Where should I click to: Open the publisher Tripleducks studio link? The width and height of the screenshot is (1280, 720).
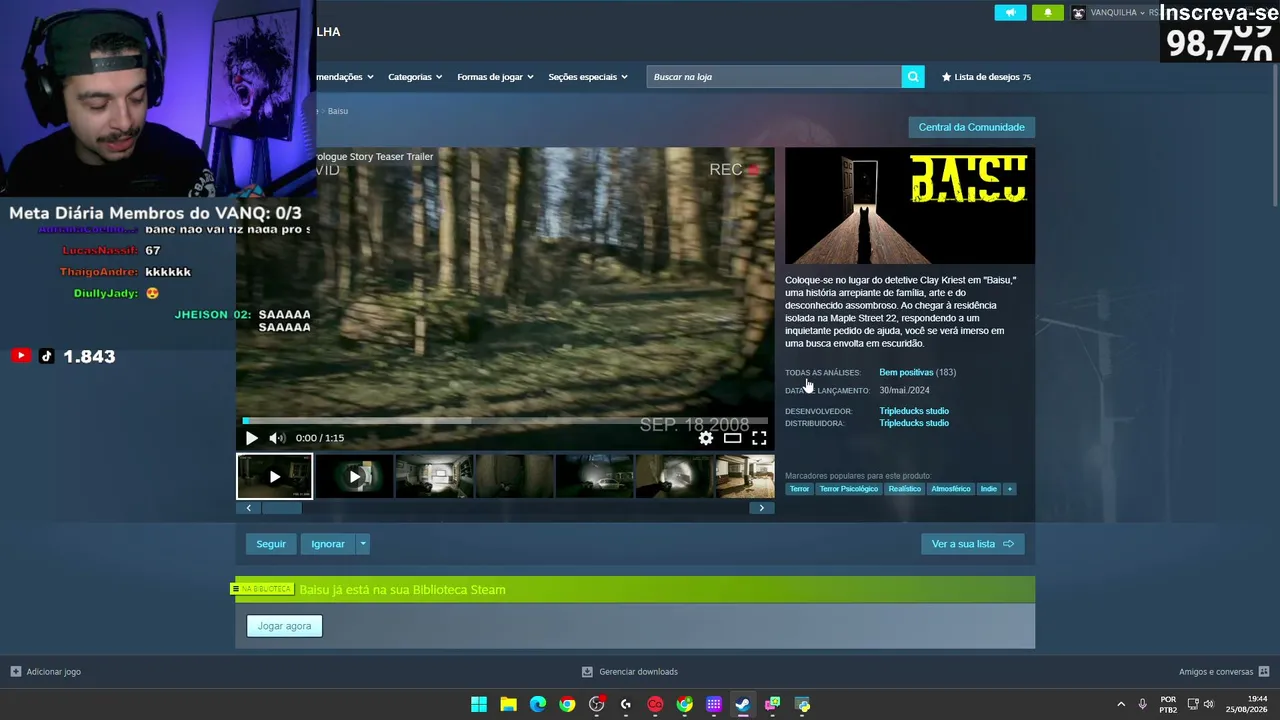914,423
